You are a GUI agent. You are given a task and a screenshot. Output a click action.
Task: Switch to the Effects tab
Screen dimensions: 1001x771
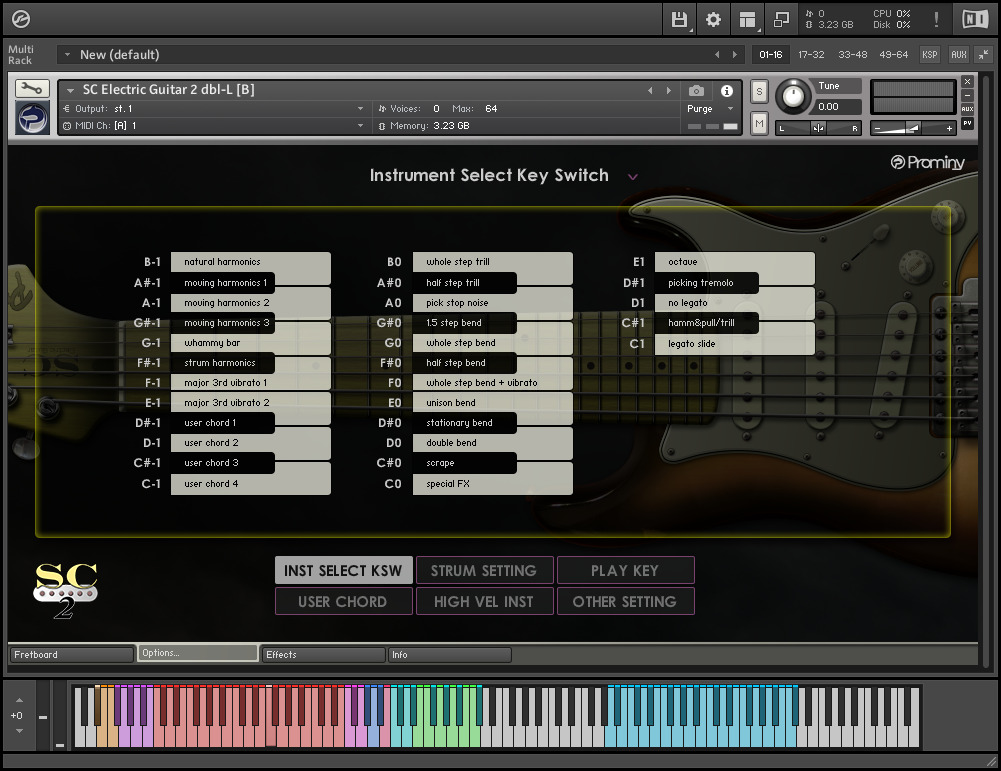[x=324, y=655]
